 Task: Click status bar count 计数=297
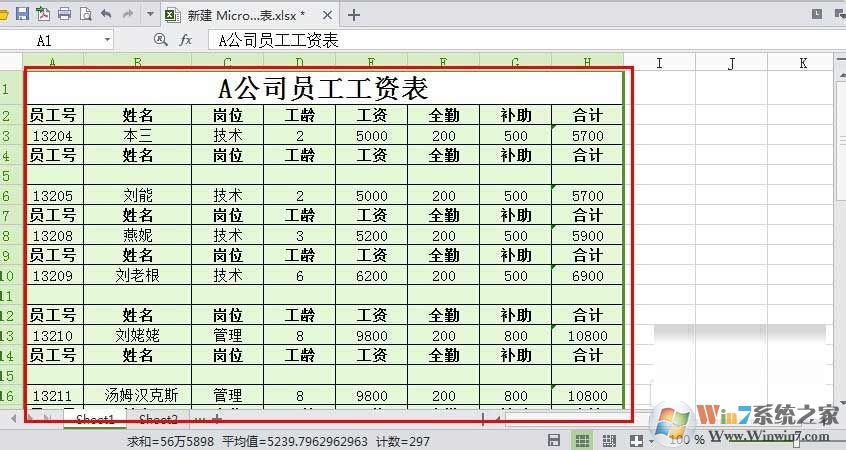pyautogui.click(x=402, y=441)
